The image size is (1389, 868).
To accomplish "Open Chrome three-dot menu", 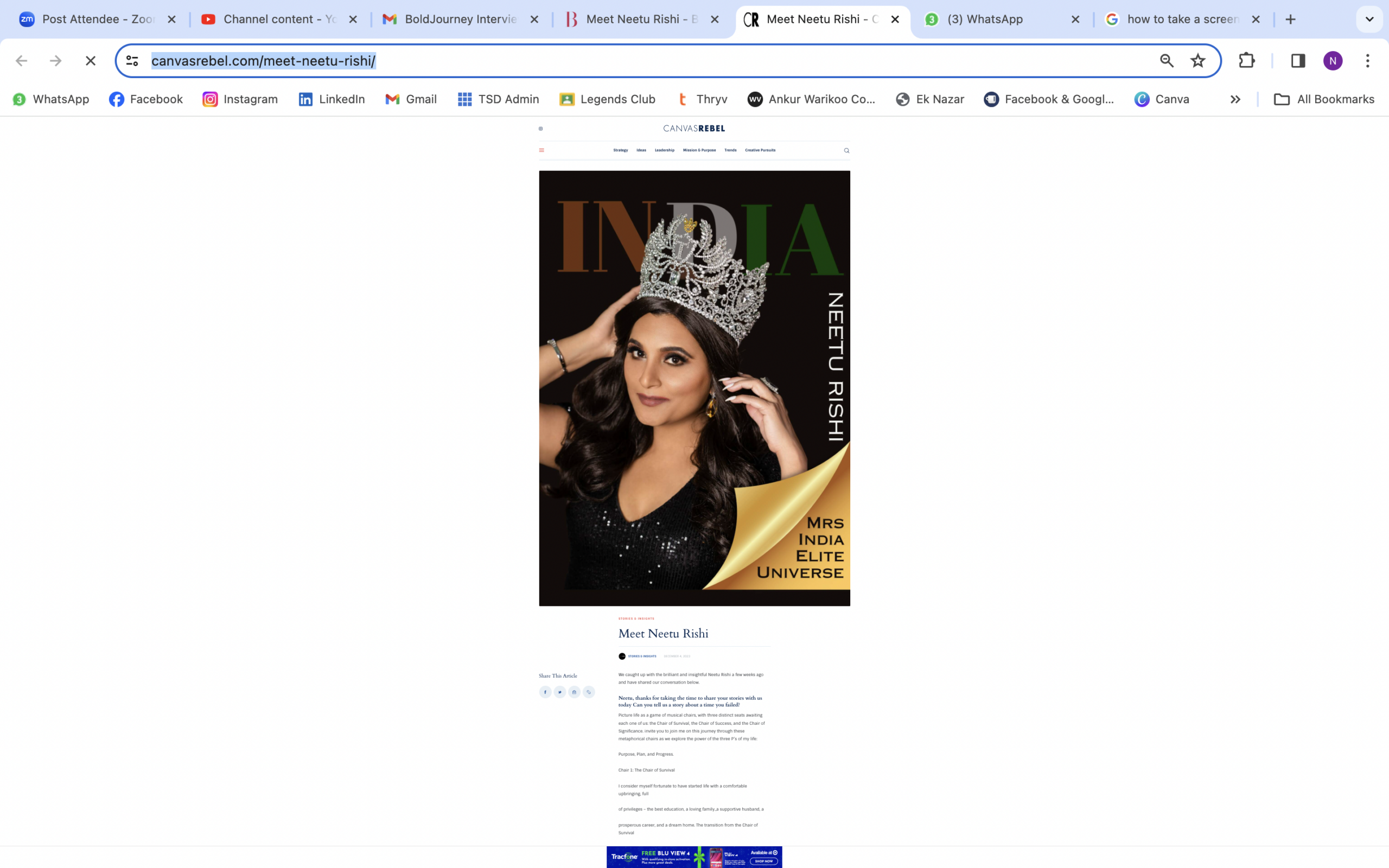I will tap(1367, 61).
